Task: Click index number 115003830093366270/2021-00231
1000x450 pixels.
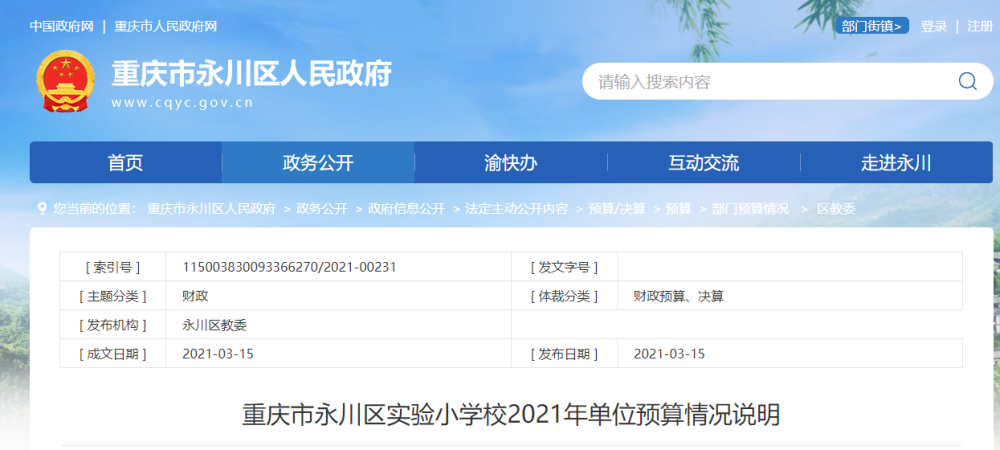Action: [x=290, y=267]
